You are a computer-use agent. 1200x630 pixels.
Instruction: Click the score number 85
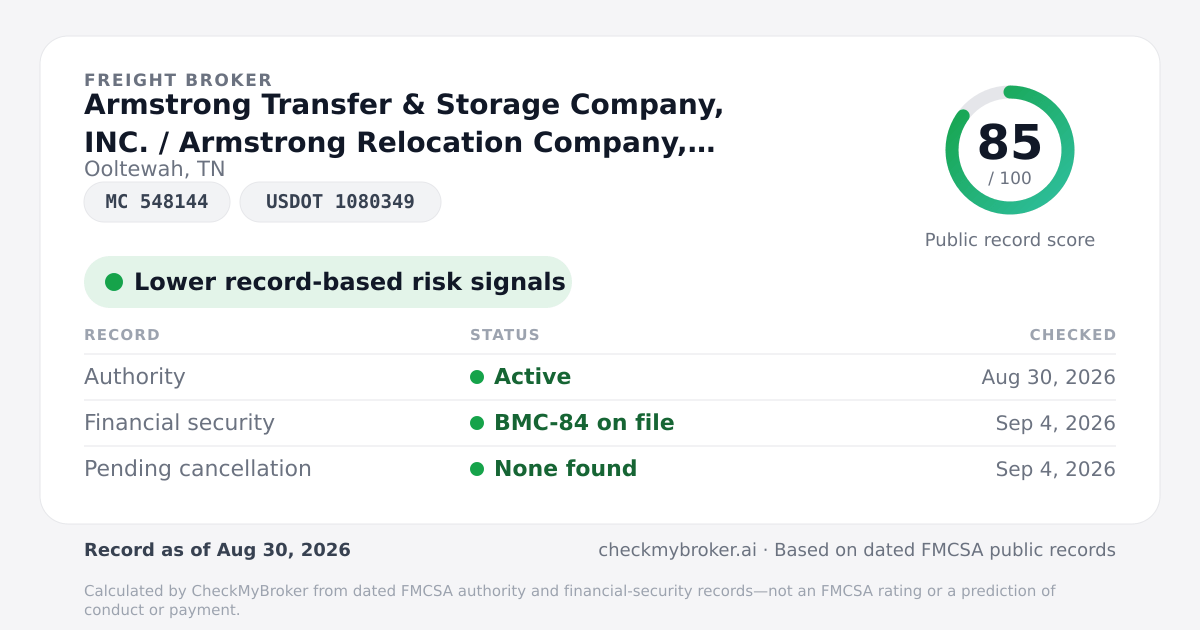coord(1010,143)
